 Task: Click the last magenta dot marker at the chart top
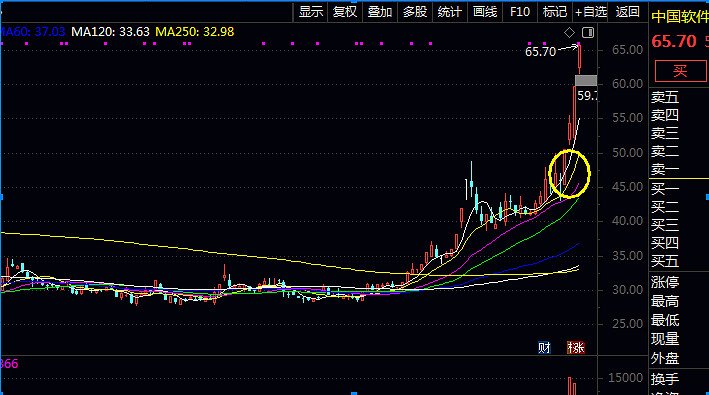click(x=579, y=43)
